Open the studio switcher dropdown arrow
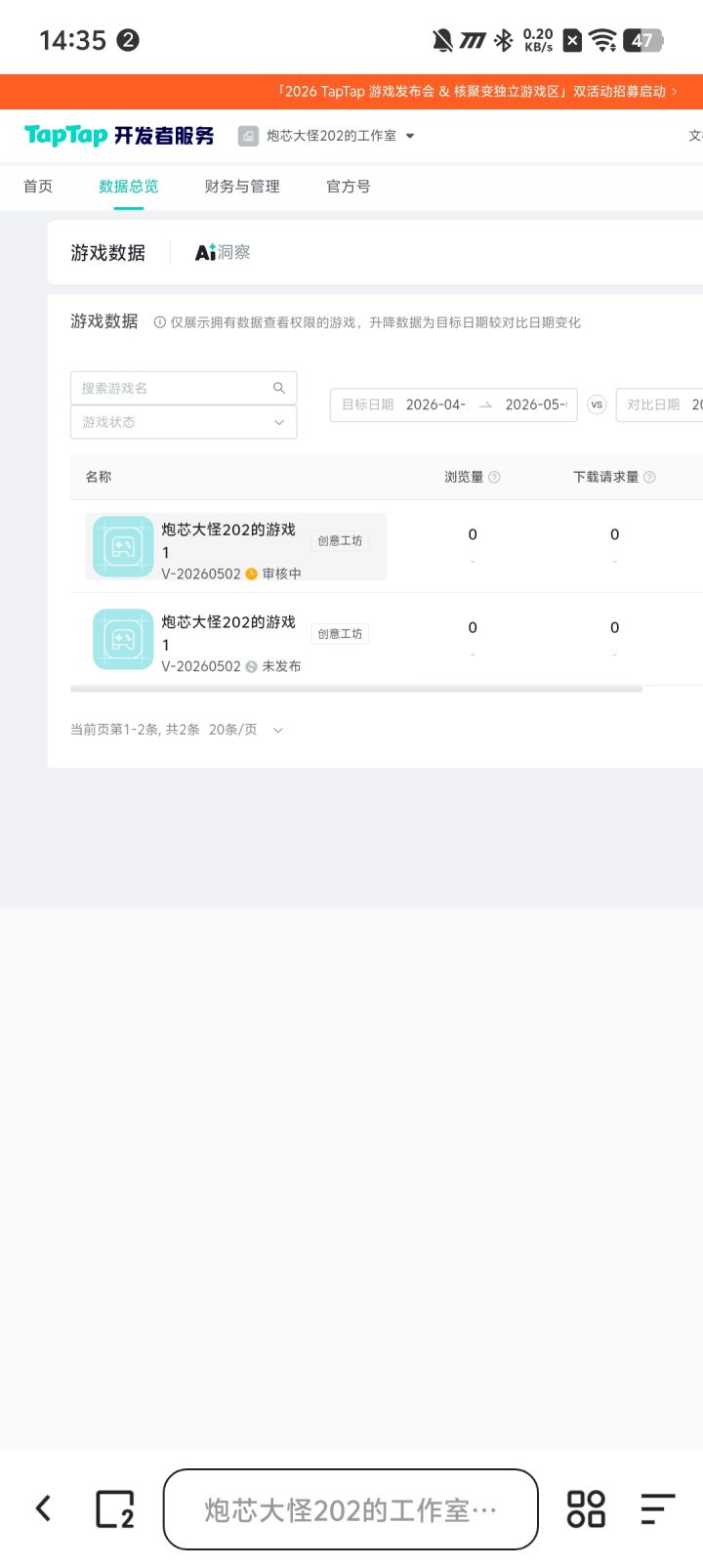This screenshot has height=1568, width=703. click(x=410, y=136)
